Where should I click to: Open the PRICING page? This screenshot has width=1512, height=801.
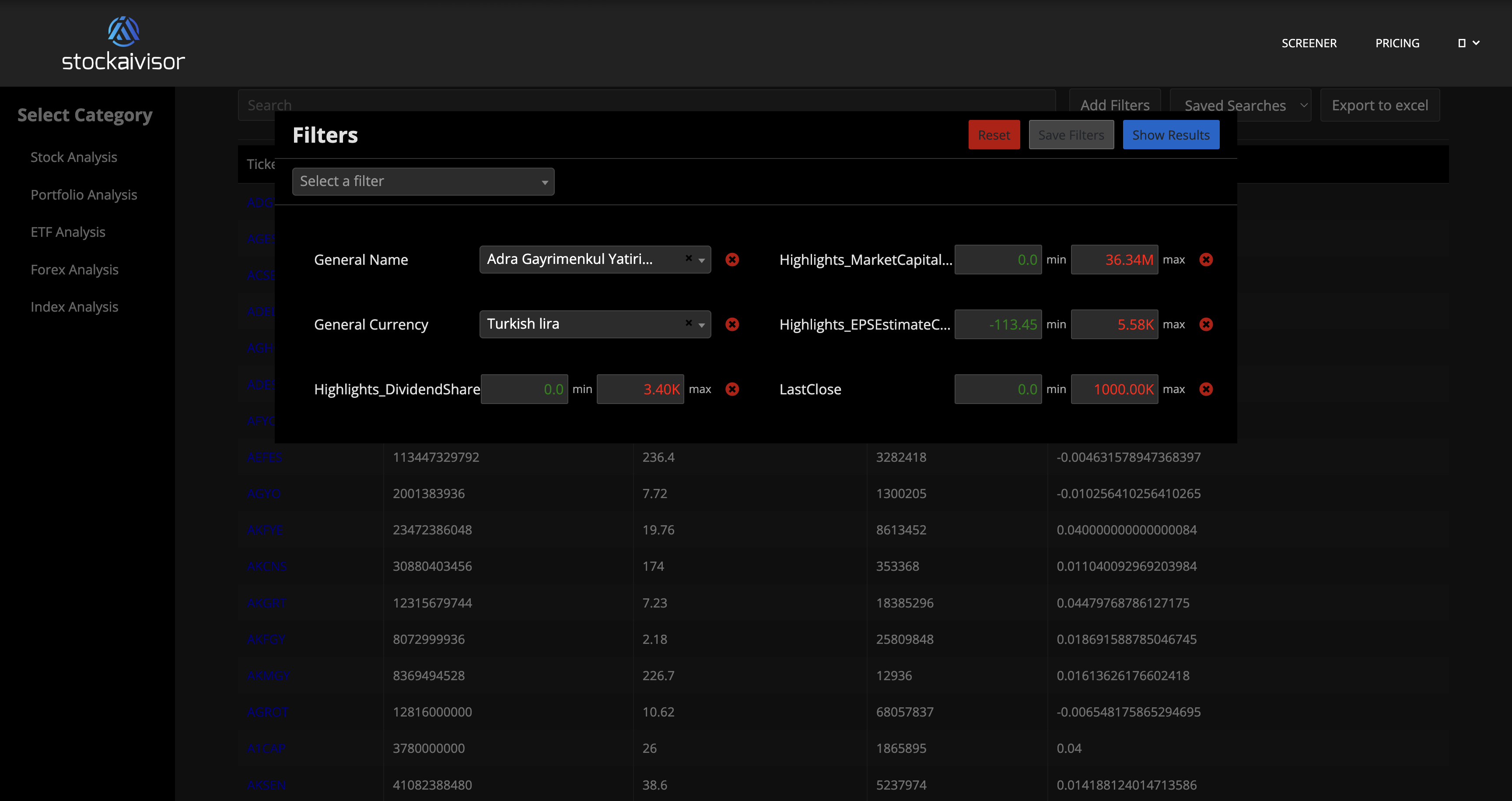click(1397, 43)
